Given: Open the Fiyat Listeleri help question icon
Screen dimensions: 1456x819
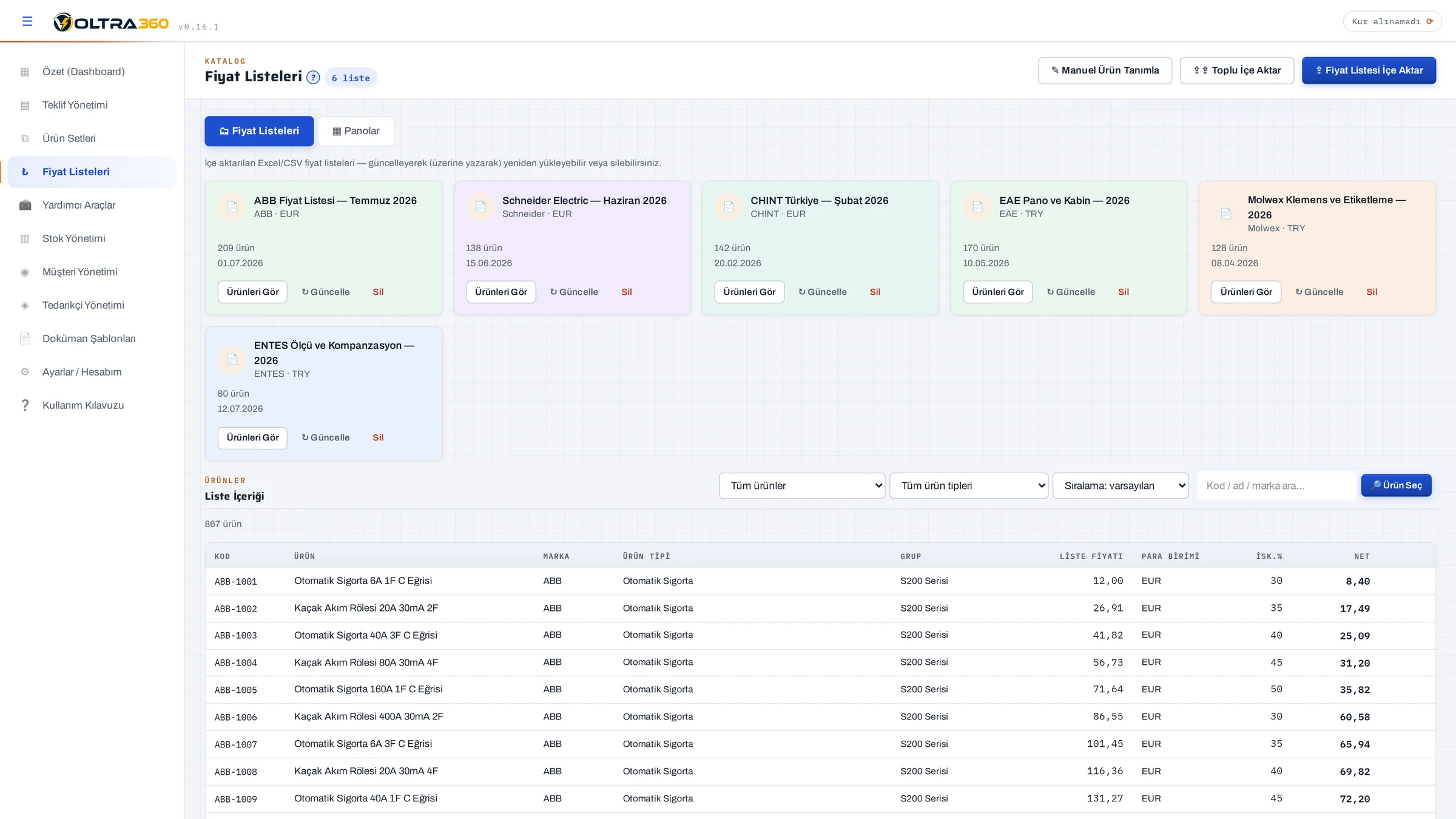Looking at the screenshot, I should (x=313, y=77).
